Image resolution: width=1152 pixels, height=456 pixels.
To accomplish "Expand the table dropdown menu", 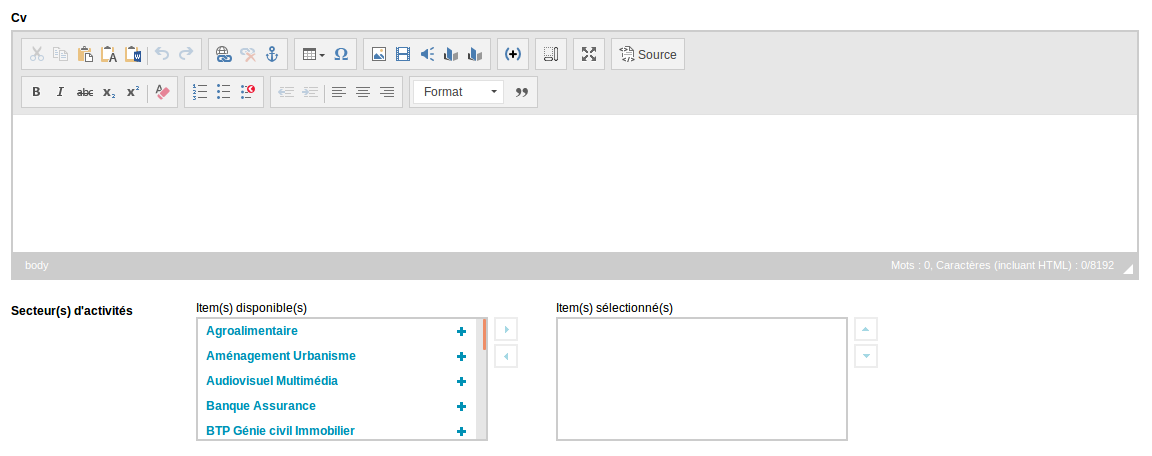I will coord(314,54).
